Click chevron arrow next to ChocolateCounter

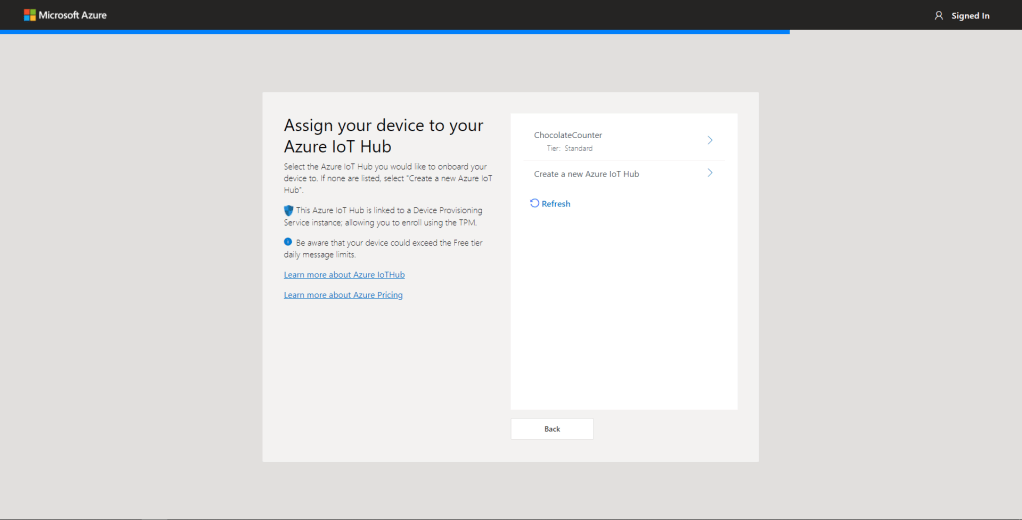(x=710, y=140)
